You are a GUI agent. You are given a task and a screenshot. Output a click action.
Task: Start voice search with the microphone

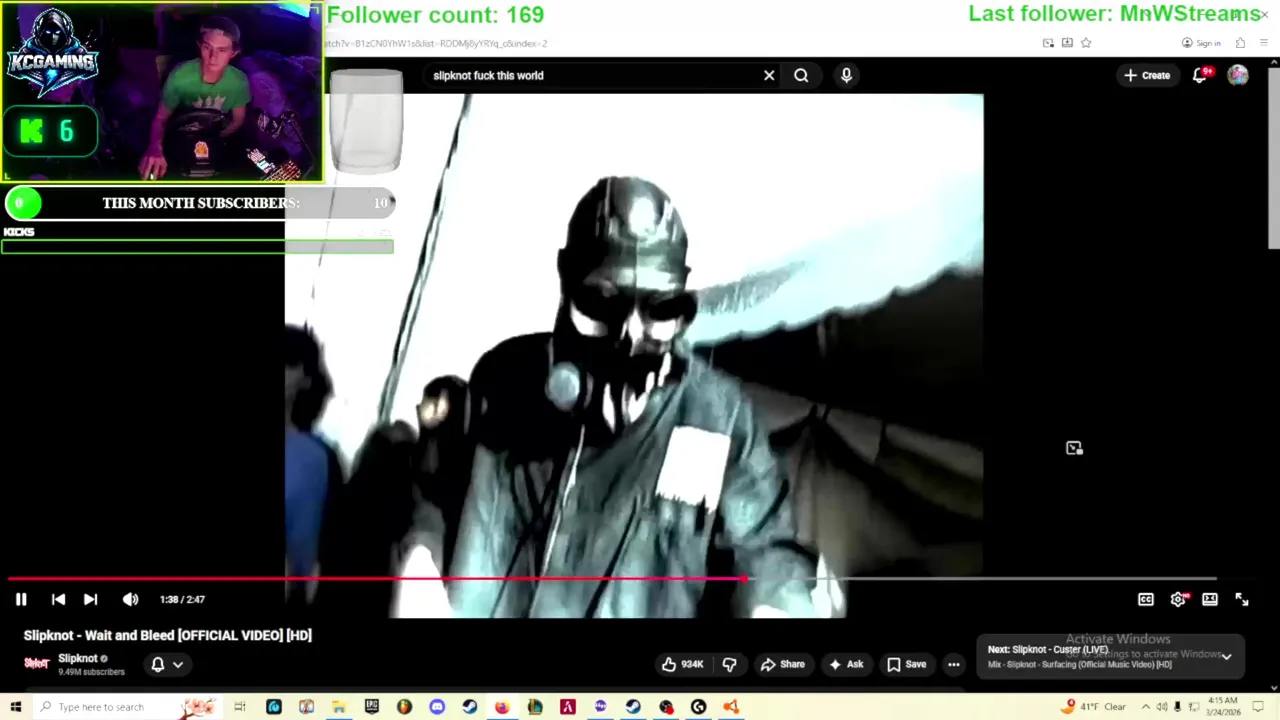tap(846, 75)
